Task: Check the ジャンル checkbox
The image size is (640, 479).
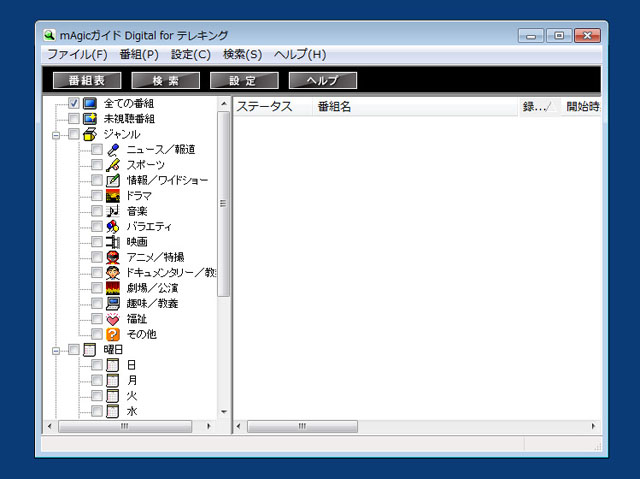Action: 74,134
